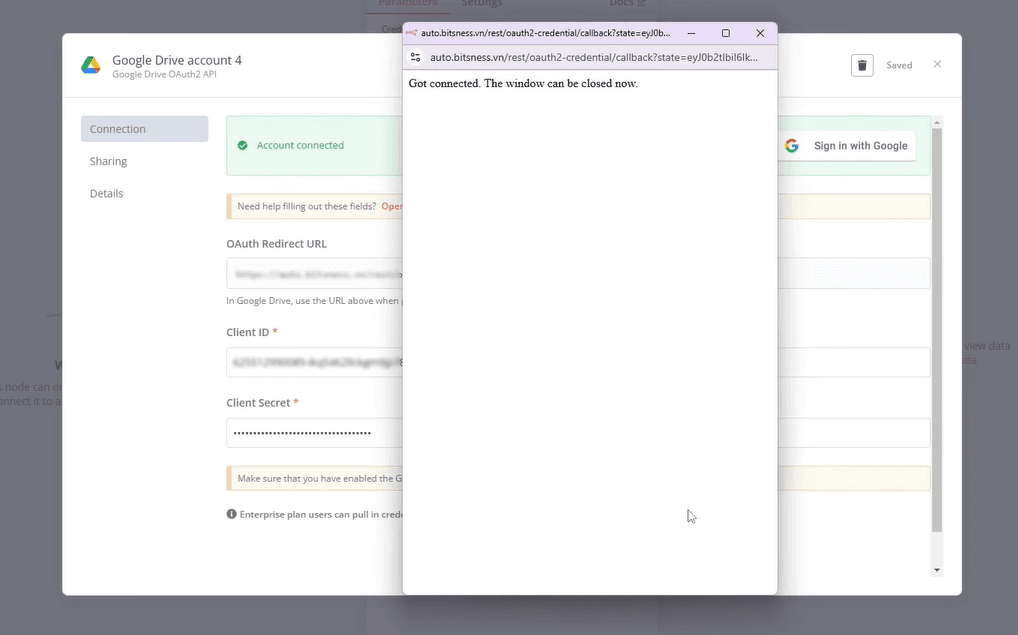Click the Google Drive logo icon
The width and height of the screenshot is (1018, 635).
[x=91, y=66]
